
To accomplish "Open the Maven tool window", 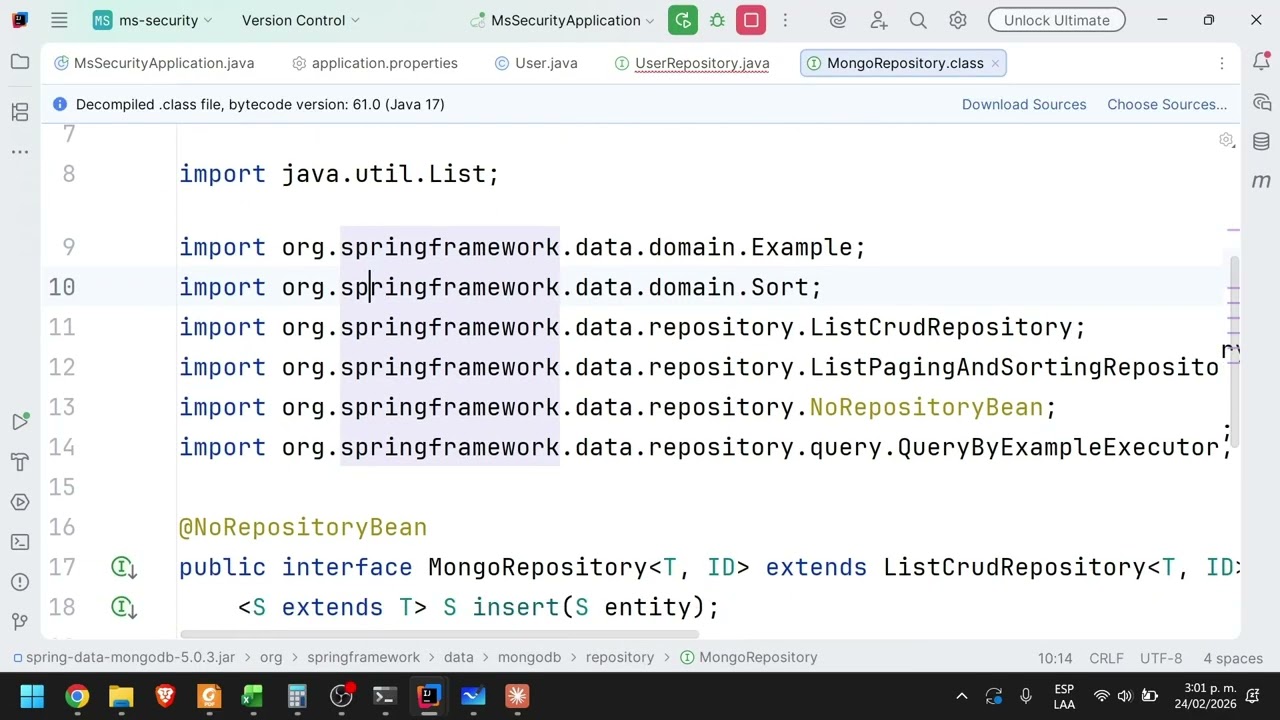I will pos(1261,181).
